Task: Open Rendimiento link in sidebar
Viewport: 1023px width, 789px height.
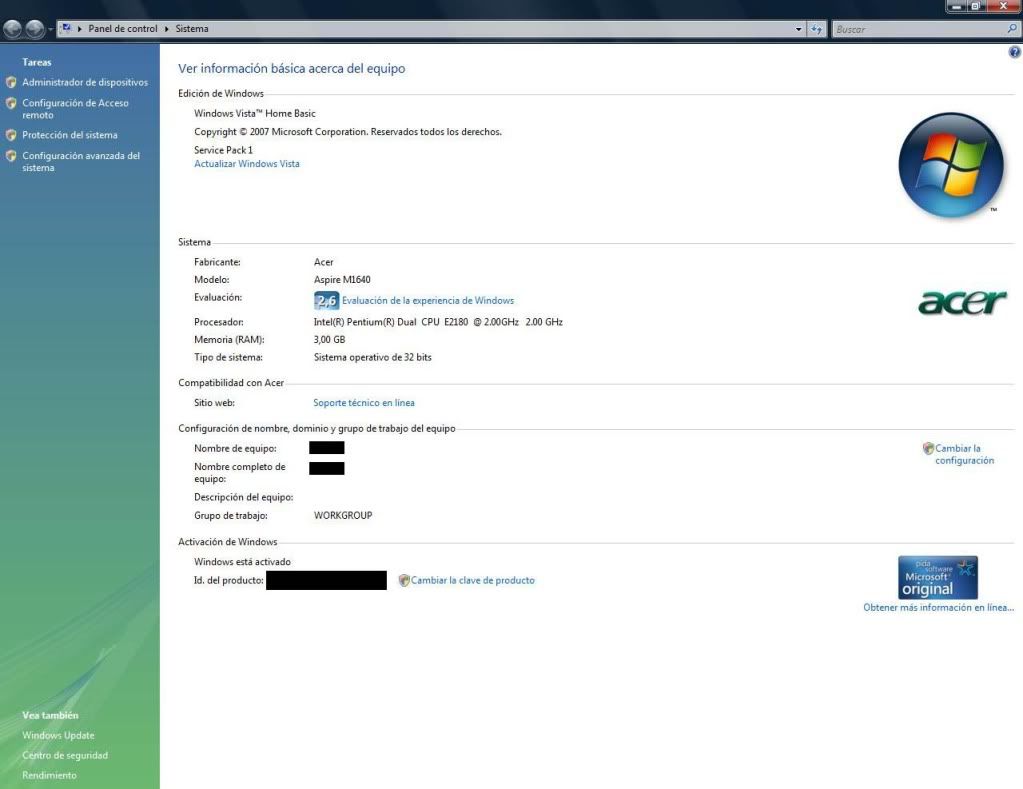Action: click(49, 775)
